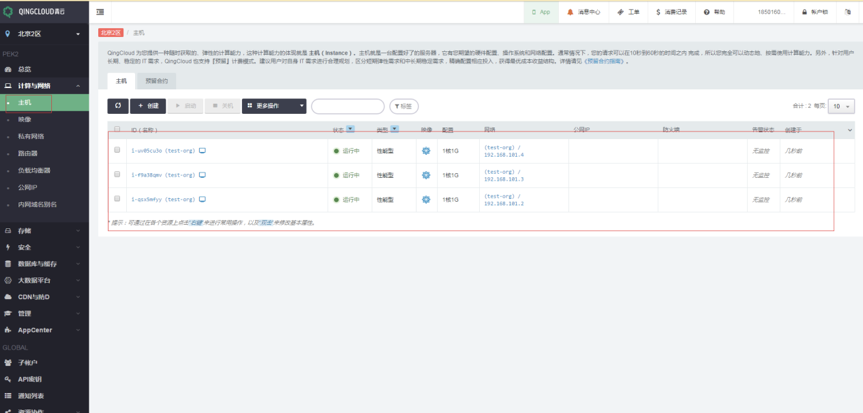Click gear image icon for i-uv05cu3o row
Screen dimensions: 863x413
tap(425, 150)
